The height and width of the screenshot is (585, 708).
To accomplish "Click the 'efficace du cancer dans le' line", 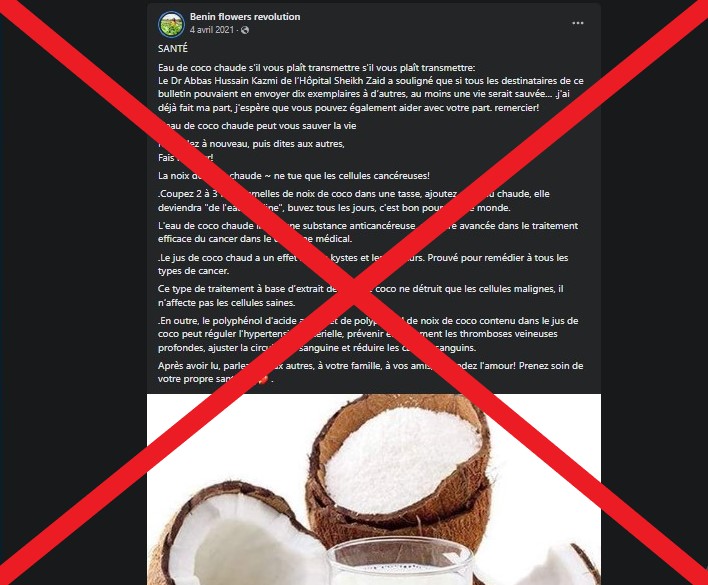I will [x=255, y=239].
